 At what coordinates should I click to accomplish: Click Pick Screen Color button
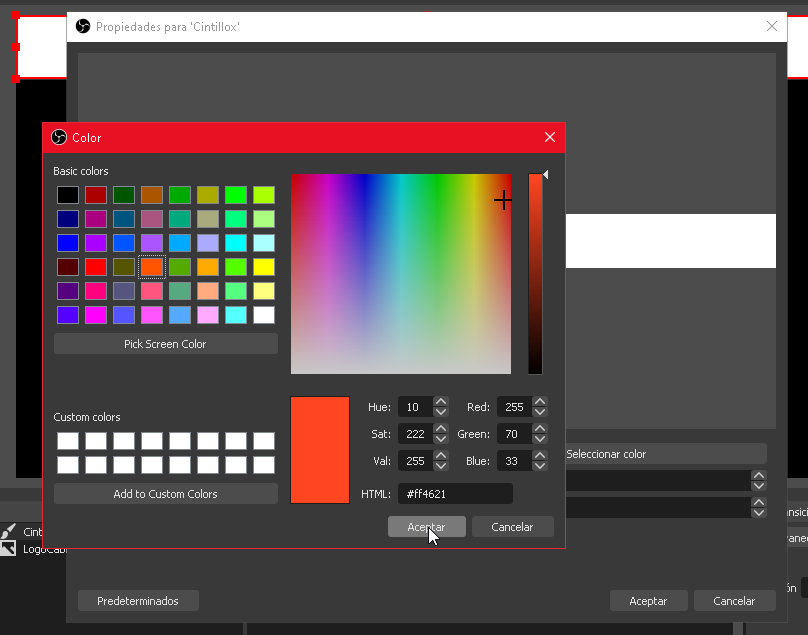click(165, 344)
